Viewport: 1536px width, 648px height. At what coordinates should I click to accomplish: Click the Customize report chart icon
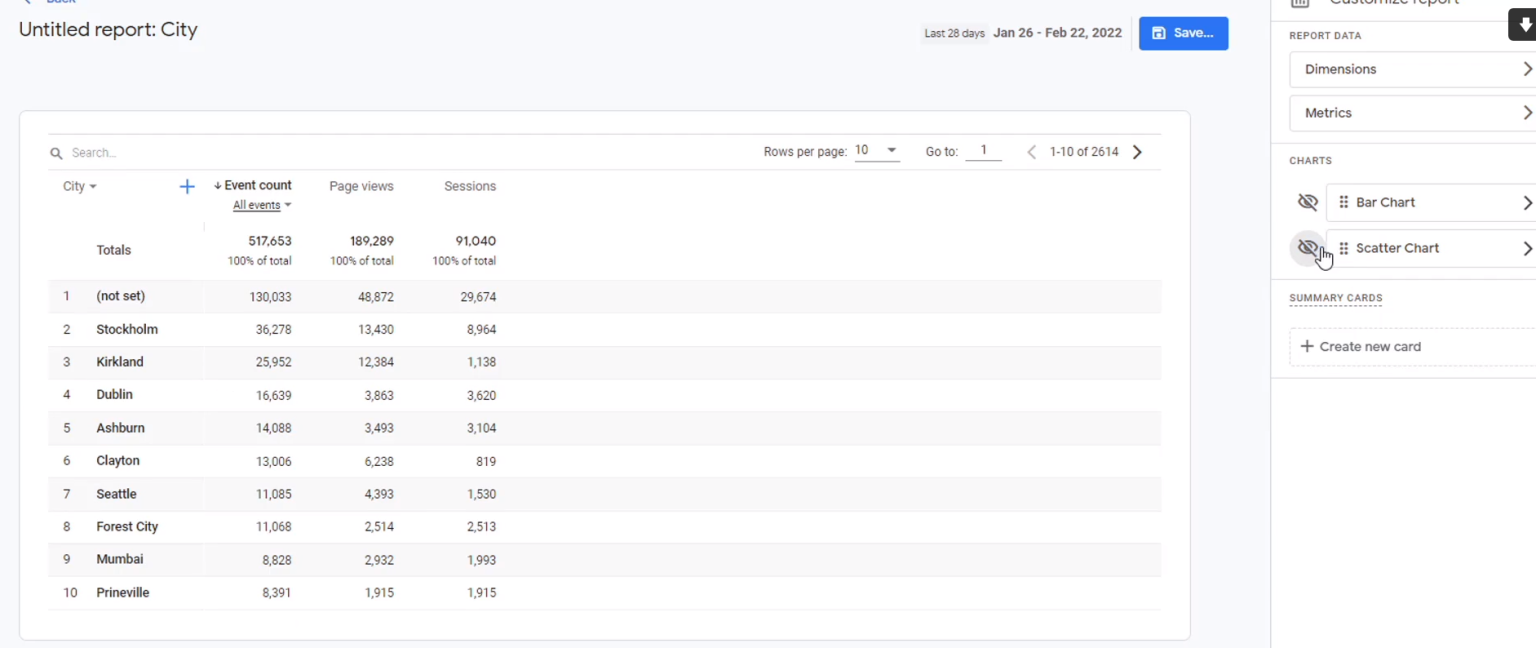(1298, 5)
